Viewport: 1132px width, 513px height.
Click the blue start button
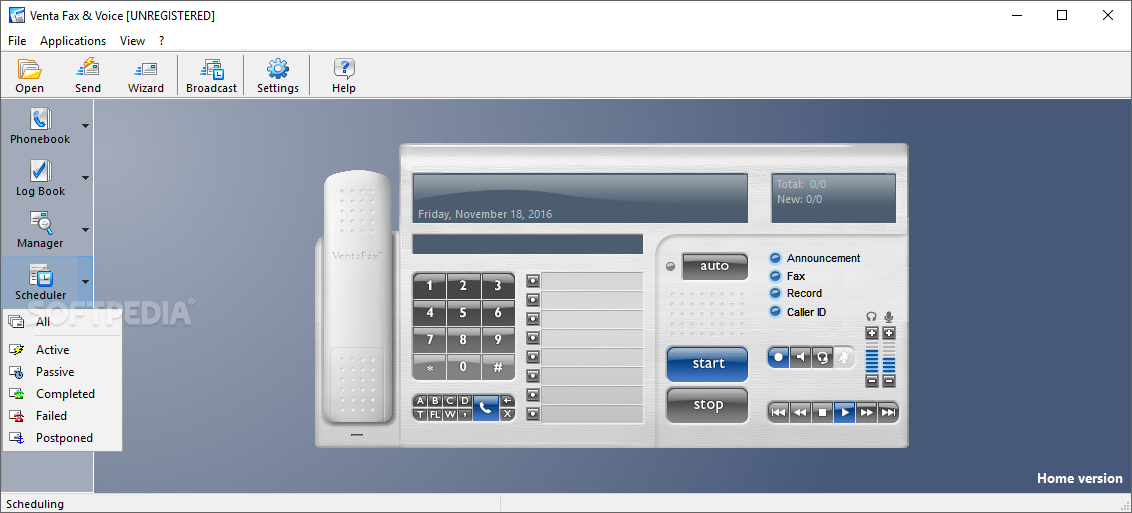point(708,364)
